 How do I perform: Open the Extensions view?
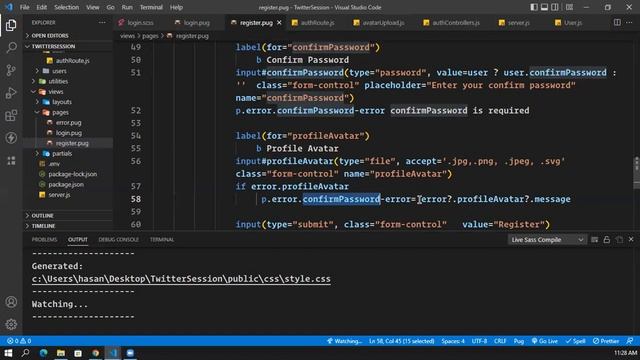click(x=11, y=116)
